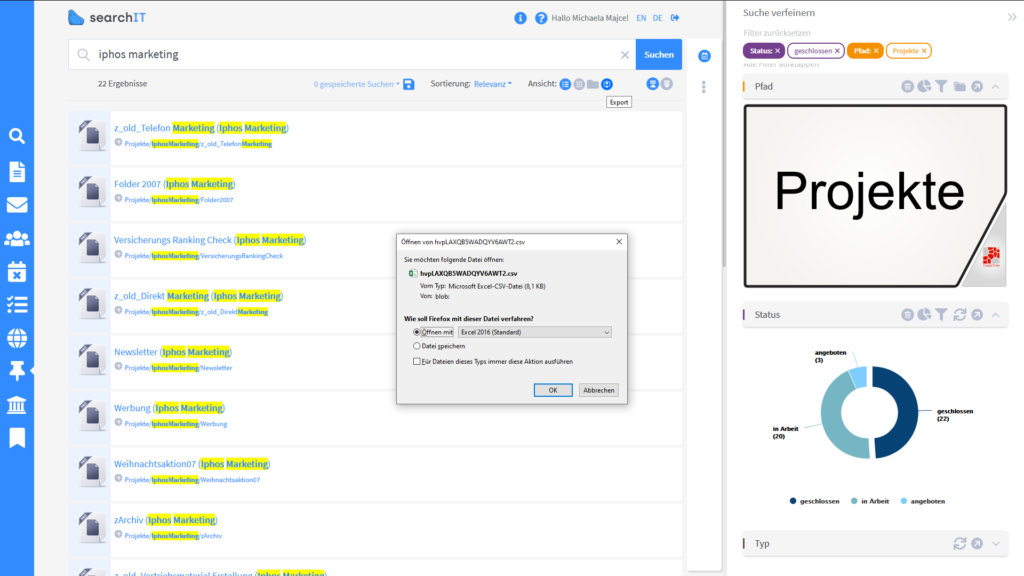1024x576 pixels.
Task: Click the funnel filter icon in Pfad header
Action: point(941,86)
